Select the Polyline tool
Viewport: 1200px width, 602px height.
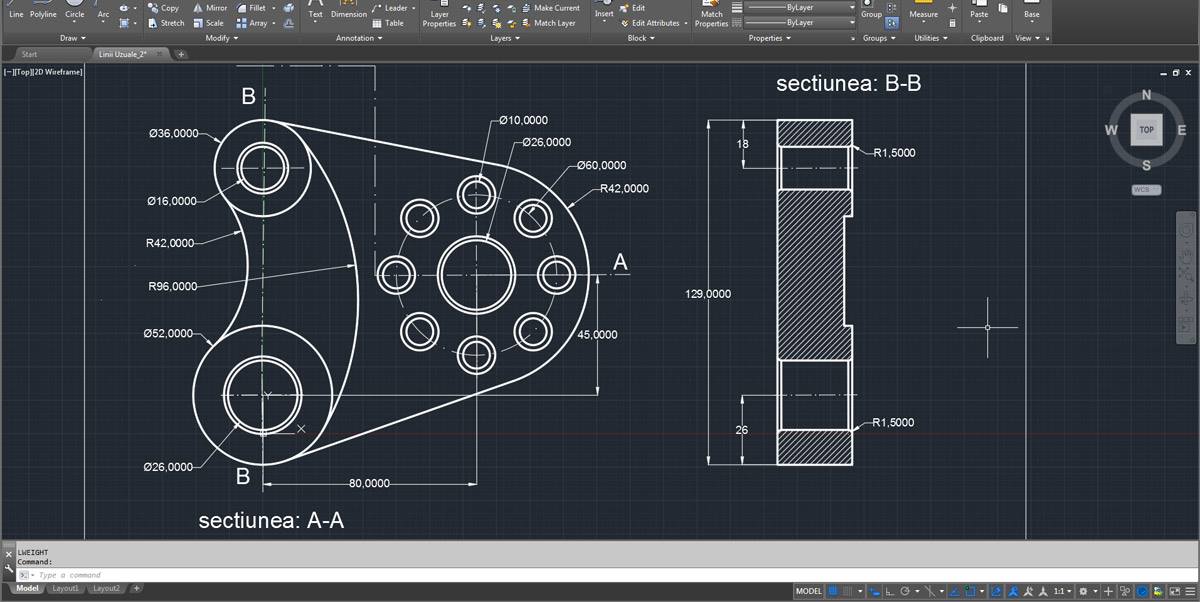43,10
